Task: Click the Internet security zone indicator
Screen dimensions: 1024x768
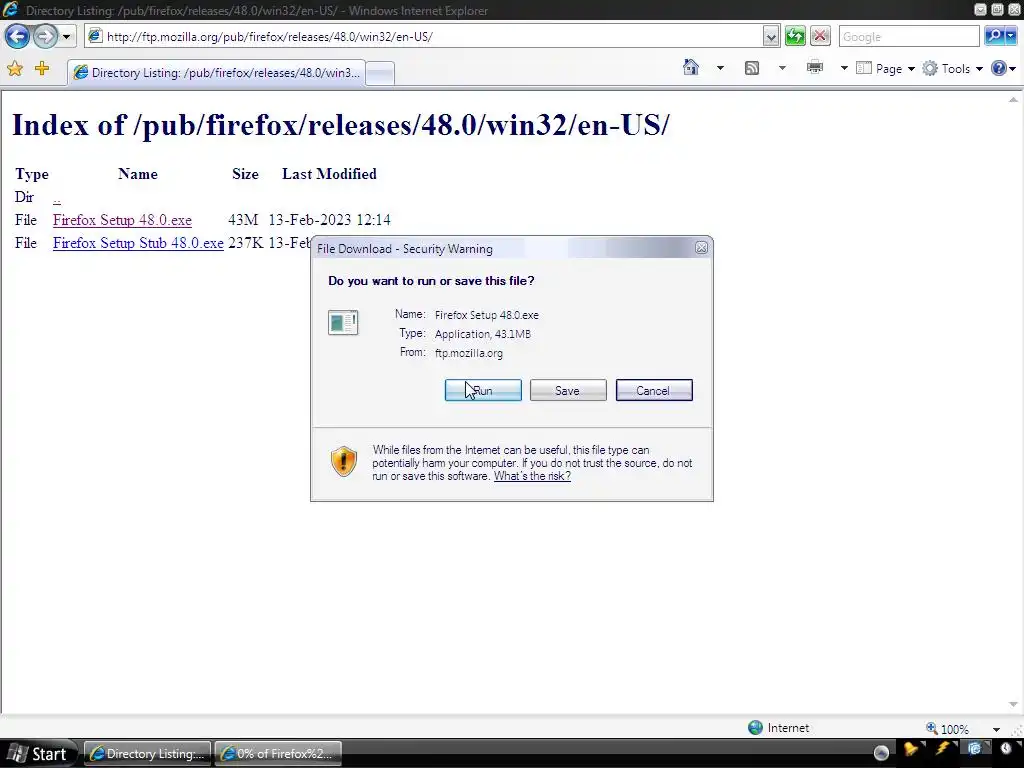Action: pos(778,728)
